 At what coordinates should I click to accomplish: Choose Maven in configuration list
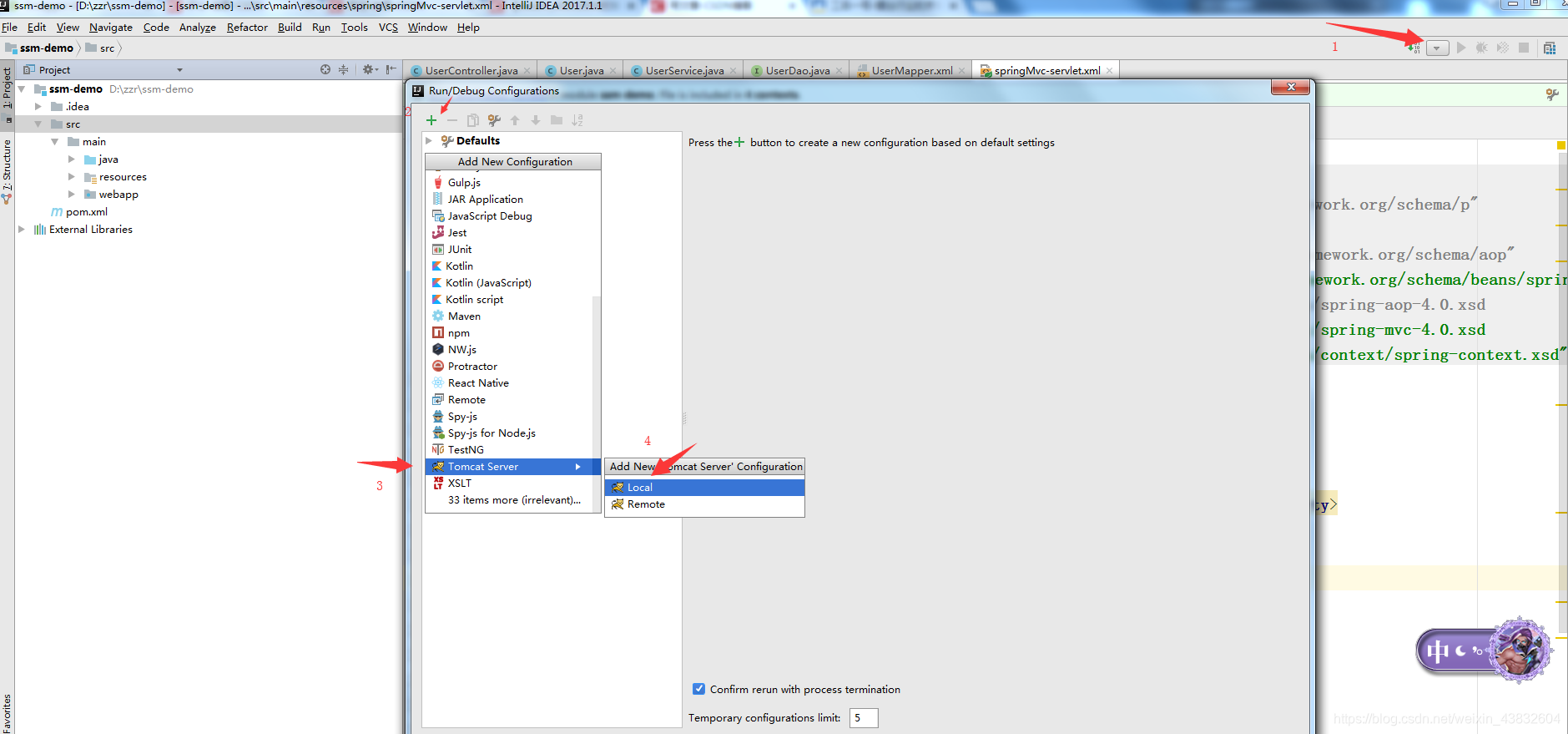click(x=509, y=316)
